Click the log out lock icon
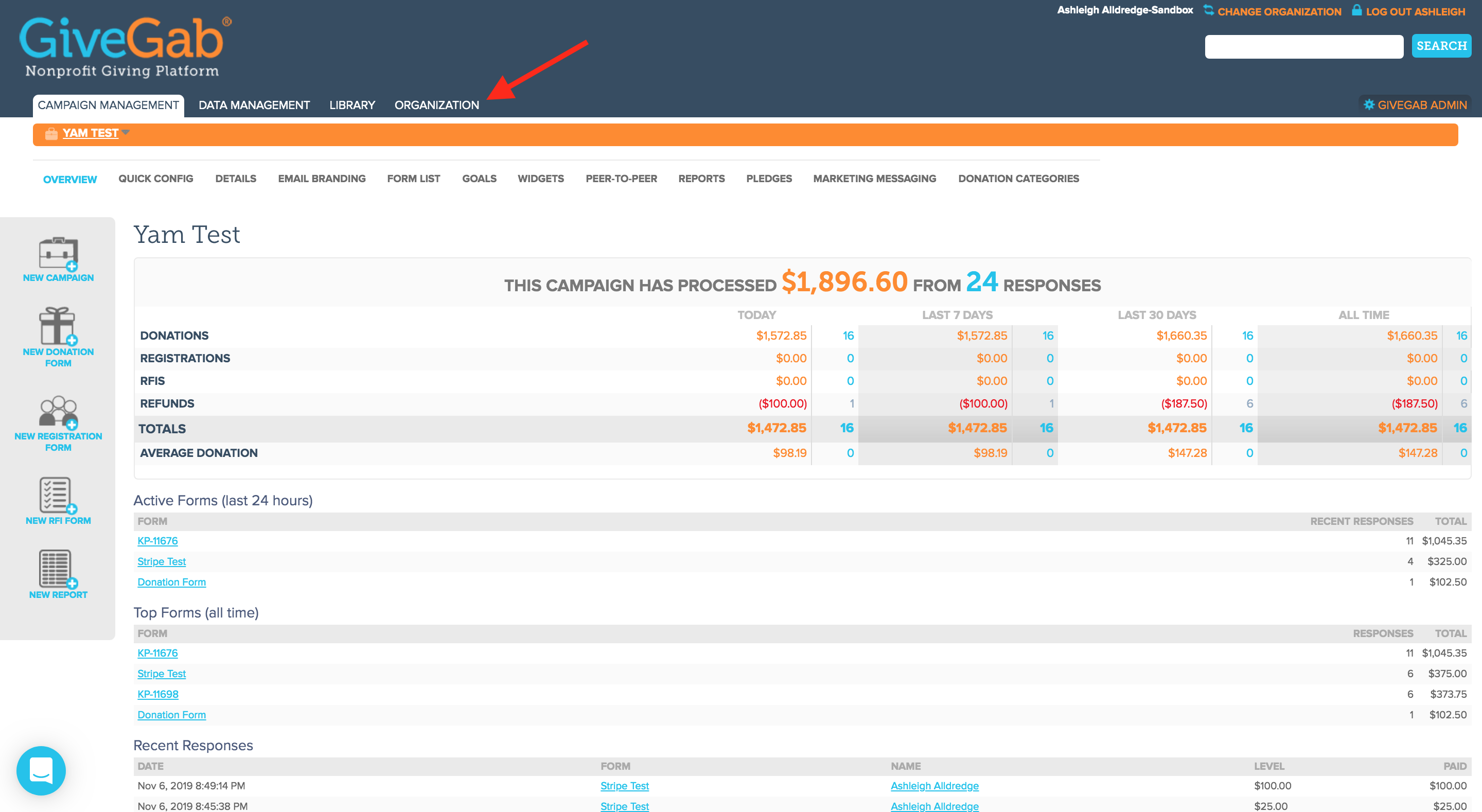The image size is (1482, 812). (1356, 10)
